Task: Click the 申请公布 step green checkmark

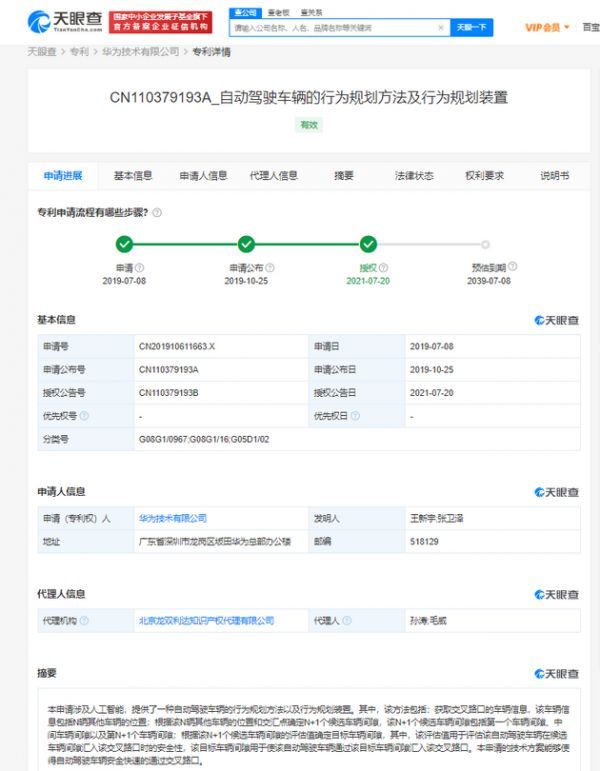Action: click(x=246, y=244)
